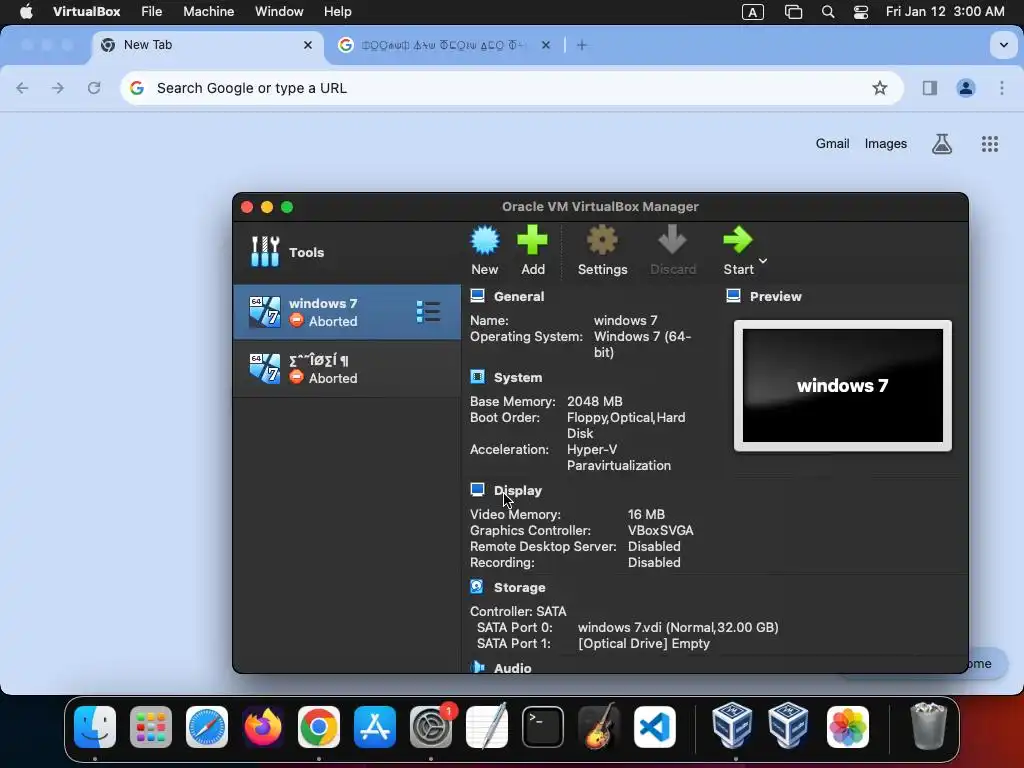
Task: Bookmark this page with the star
Action: pos(880,88)
